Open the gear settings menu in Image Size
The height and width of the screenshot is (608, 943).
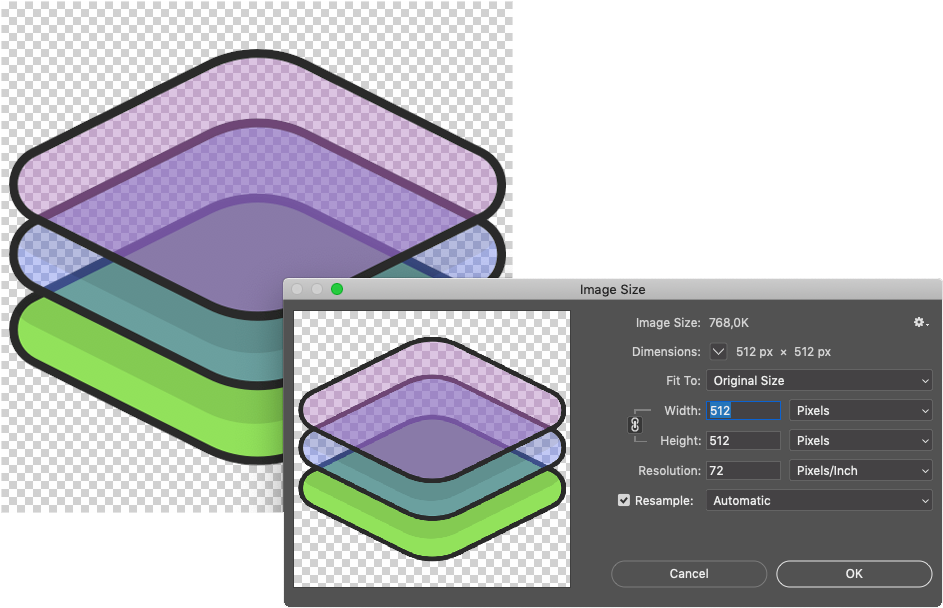[x=920, y=322]
